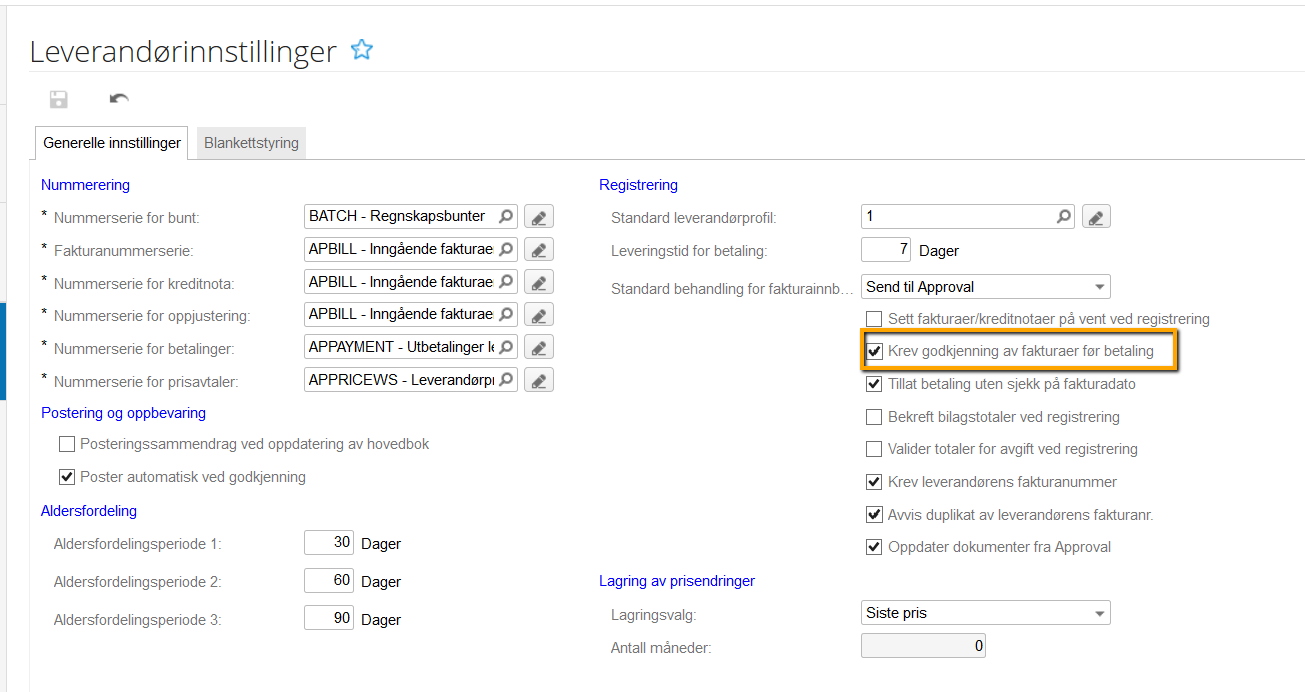Click pencil icon next to Nummerserie for kreditnota

[539, 282]
